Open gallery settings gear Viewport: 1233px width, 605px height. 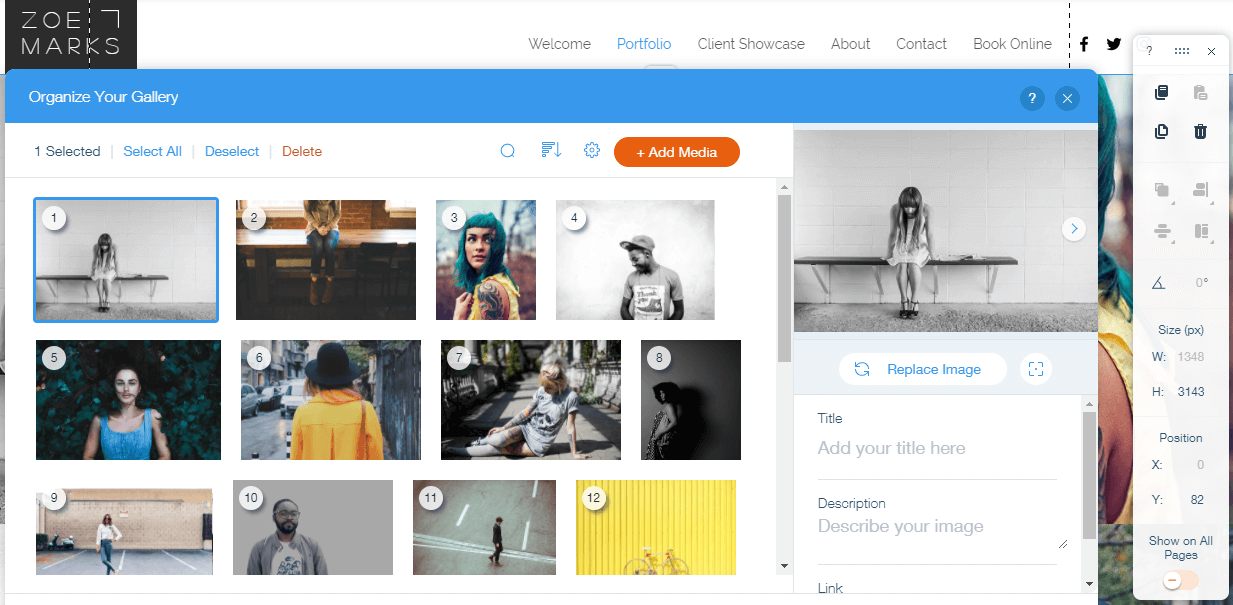tap(592, 150)
